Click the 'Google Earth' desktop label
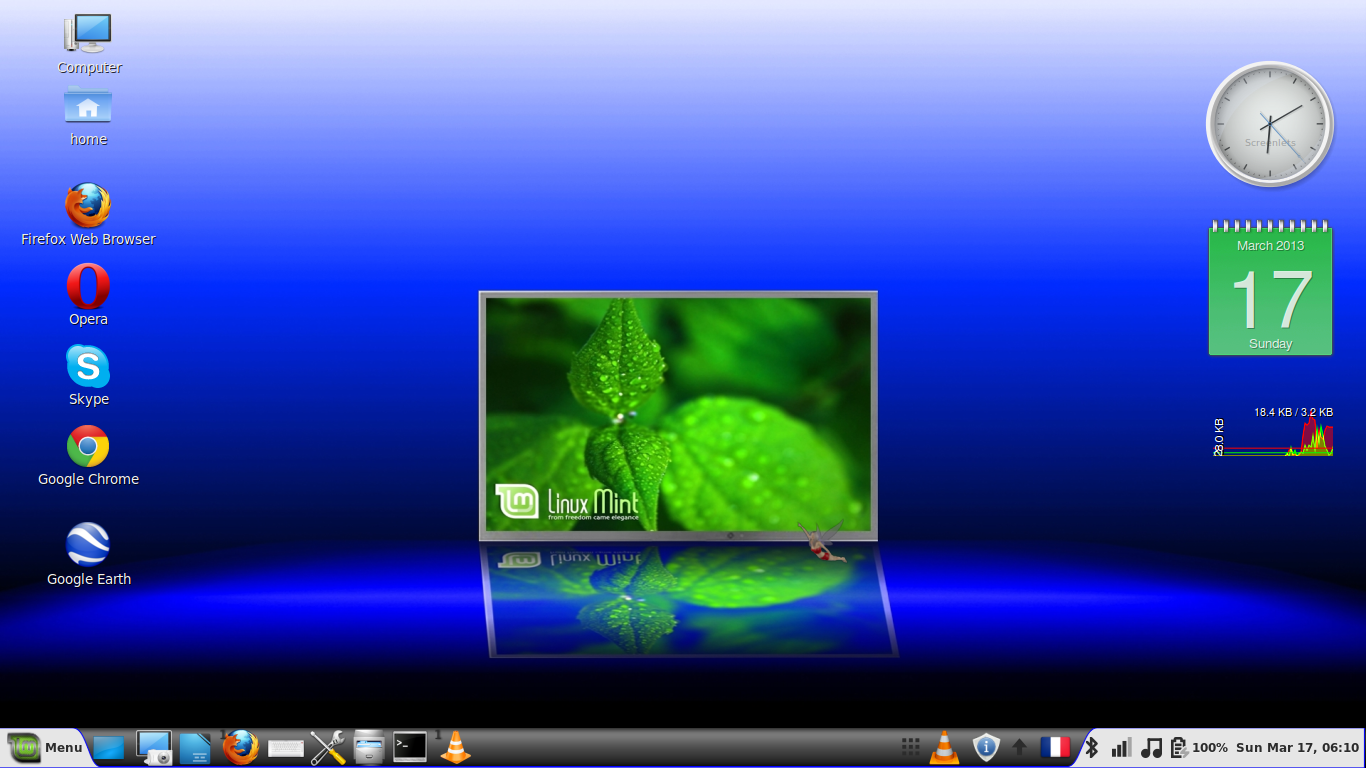Screen dimensions: 1366x768 pyautogui.click(x=89, y=579)
